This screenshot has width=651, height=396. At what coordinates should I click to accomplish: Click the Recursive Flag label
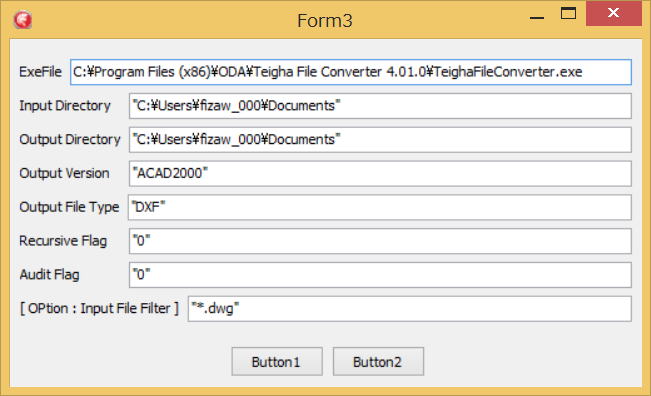[x=63, y=241]
